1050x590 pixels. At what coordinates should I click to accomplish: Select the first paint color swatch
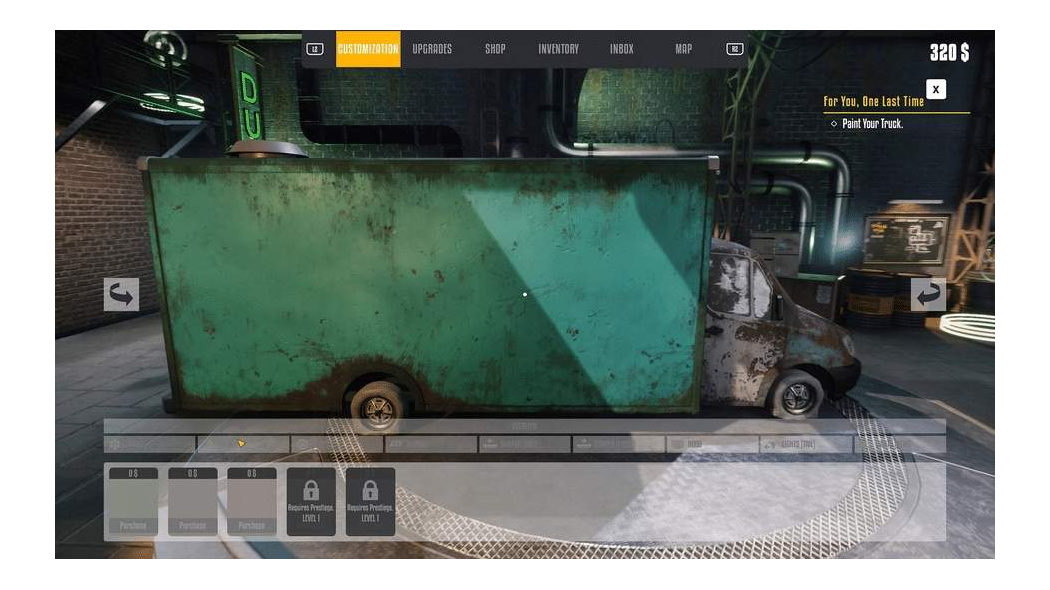[133, 497]
